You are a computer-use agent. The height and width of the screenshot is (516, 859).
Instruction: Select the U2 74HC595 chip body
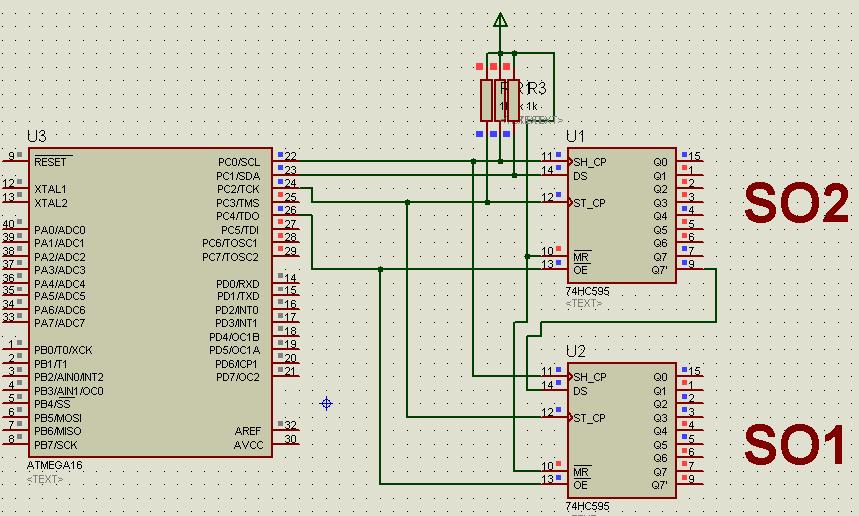[x=622, y=431]
